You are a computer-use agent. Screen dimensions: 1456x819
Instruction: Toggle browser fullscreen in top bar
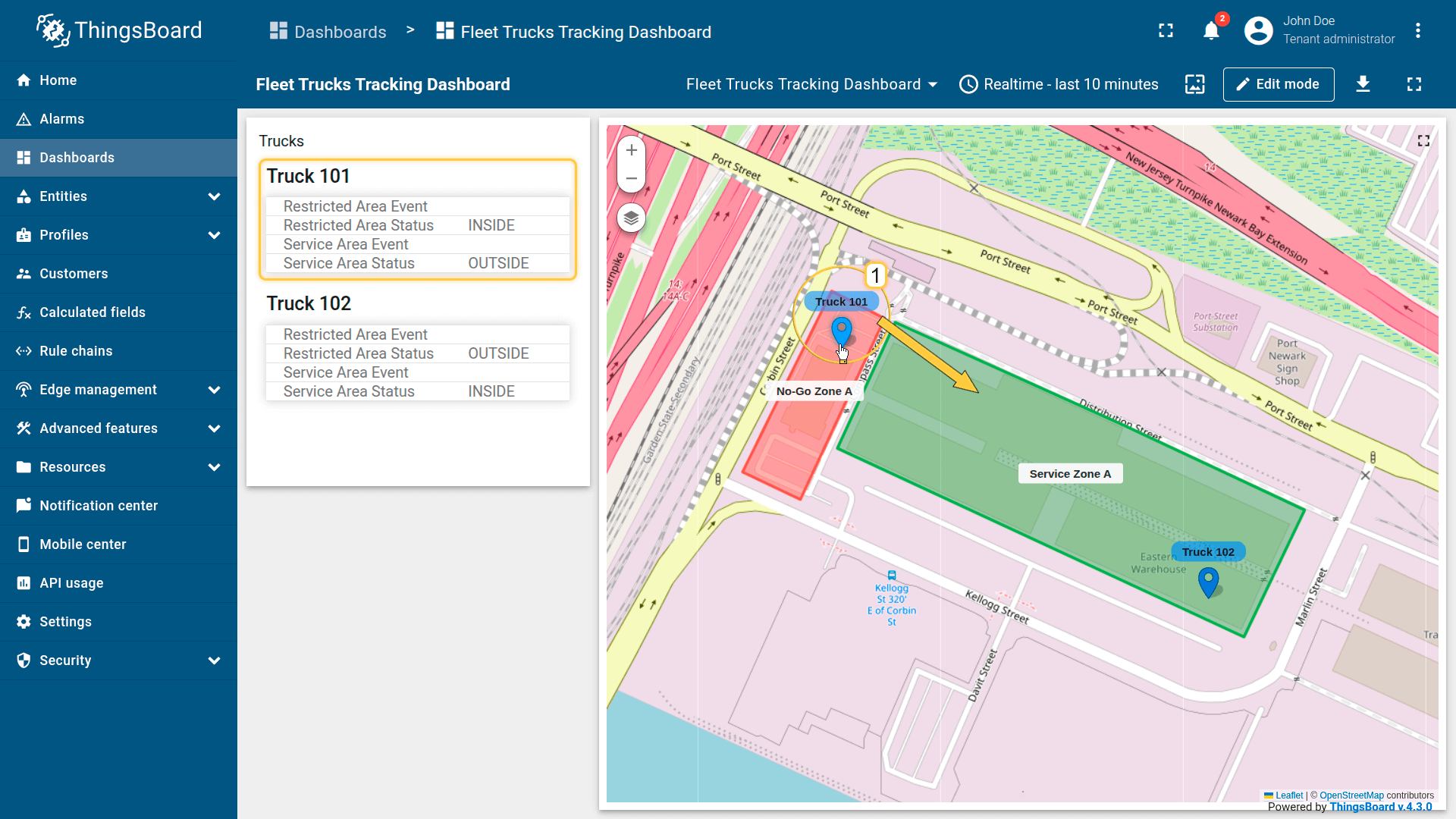click(1166, 31)
